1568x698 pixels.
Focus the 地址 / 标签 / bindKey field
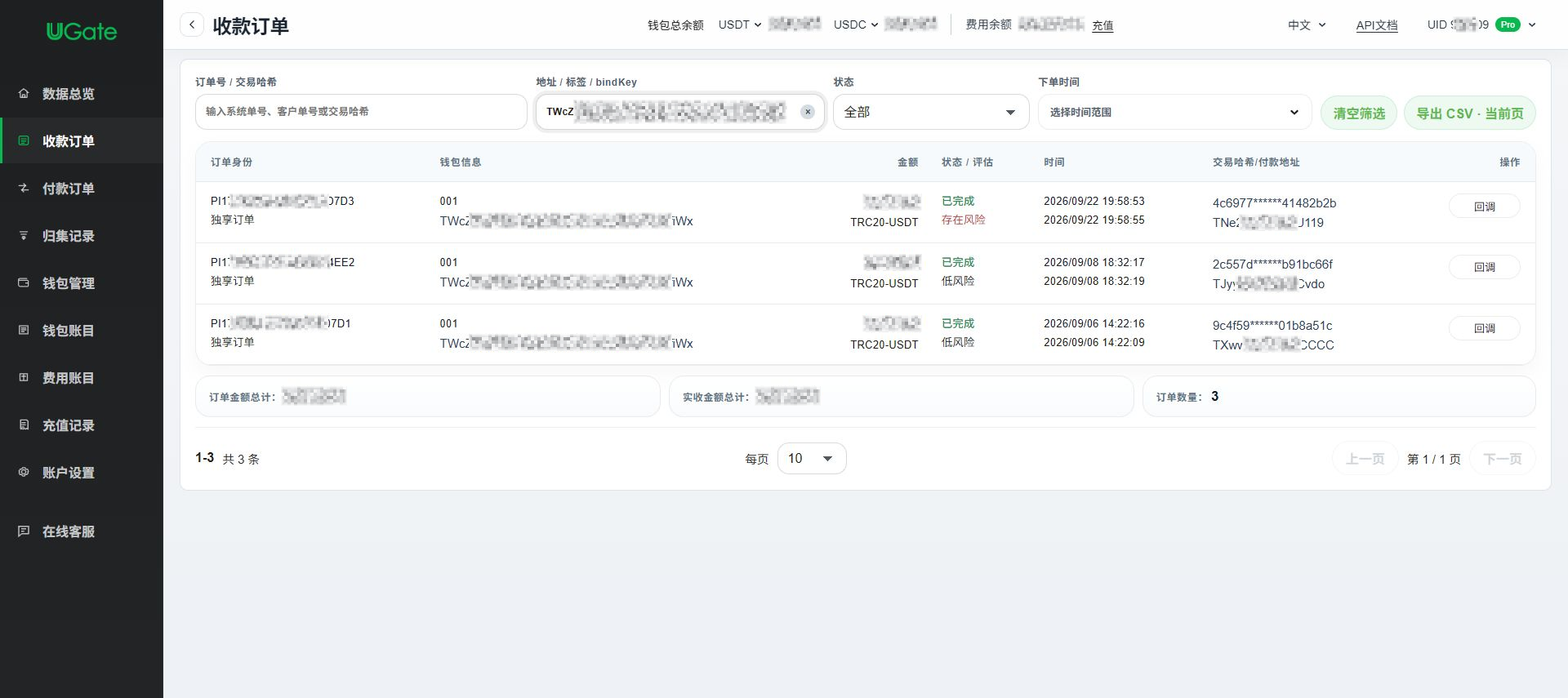[x=679, y=112]
